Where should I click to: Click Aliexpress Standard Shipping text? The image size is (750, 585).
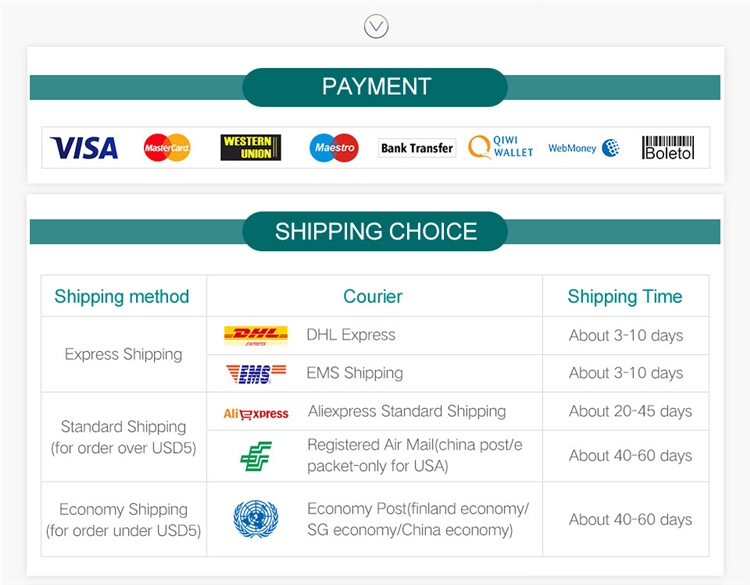406,411
